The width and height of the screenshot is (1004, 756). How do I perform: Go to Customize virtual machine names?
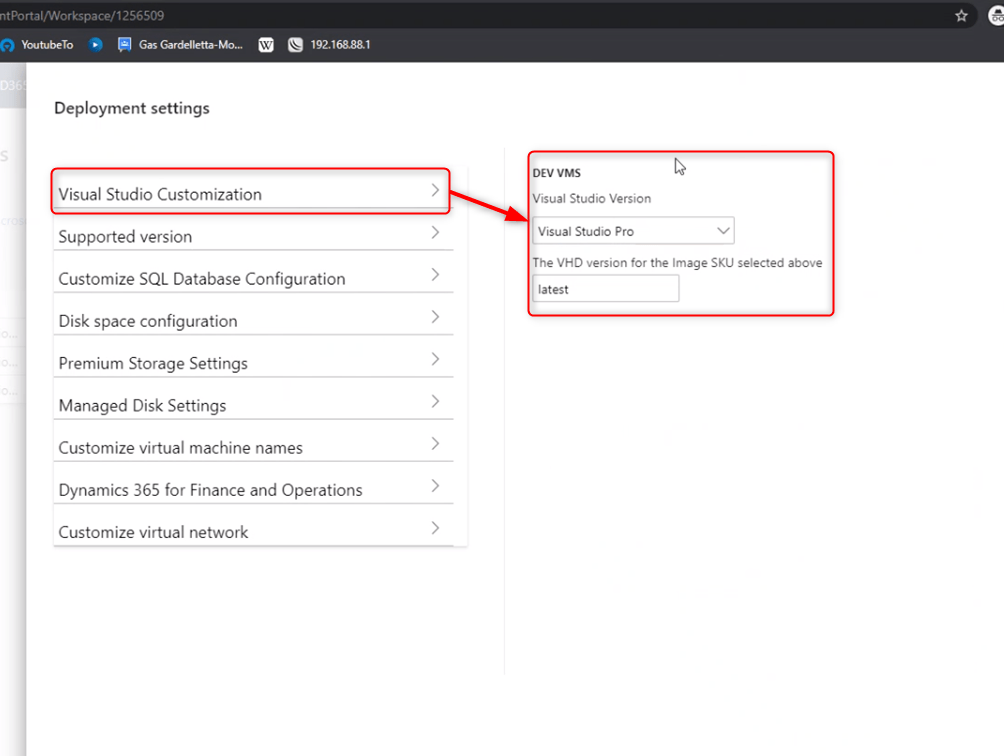point(180,448)
